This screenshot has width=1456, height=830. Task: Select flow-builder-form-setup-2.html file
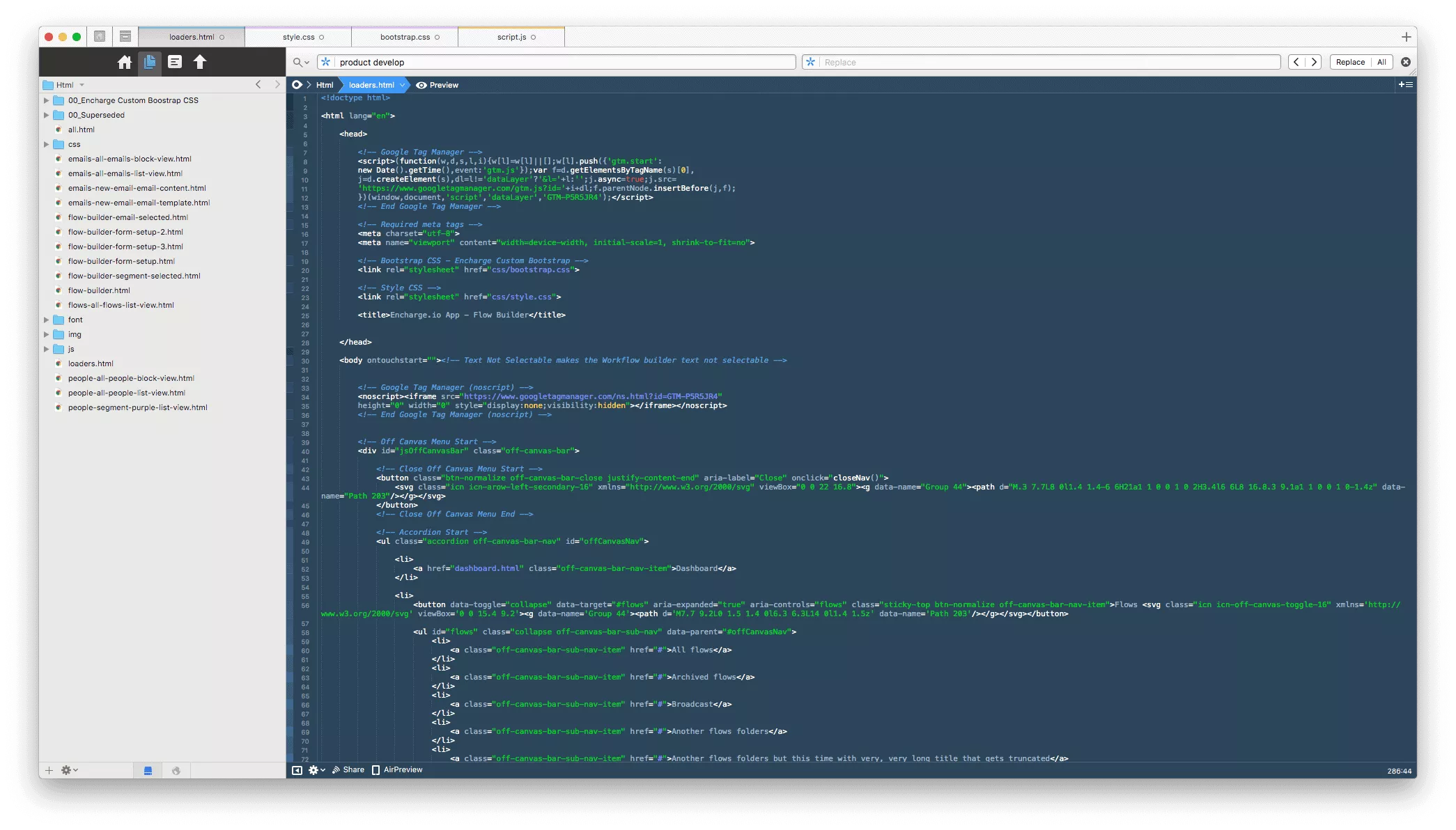point(125,232)
